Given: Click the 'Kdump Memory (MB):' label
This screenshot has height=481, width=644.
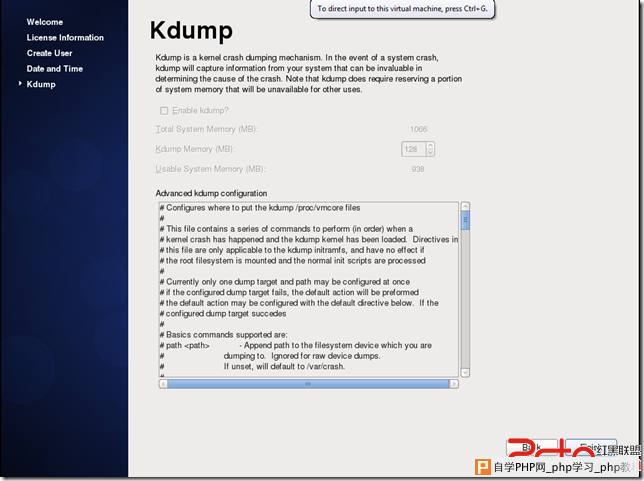Looking at the screenshot, I should click(x=195, y=149).
